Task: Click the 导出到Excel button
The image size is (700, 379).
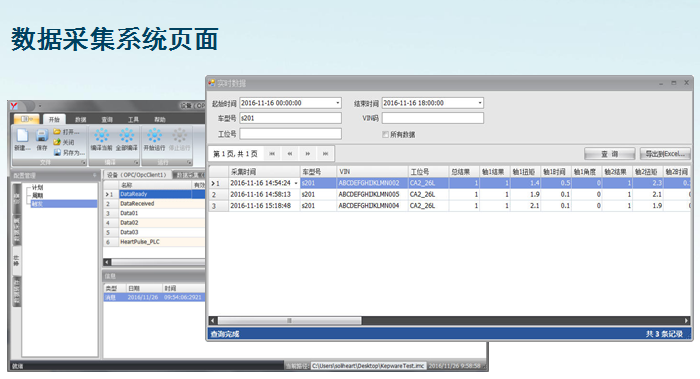Action: tap(665, 154)
